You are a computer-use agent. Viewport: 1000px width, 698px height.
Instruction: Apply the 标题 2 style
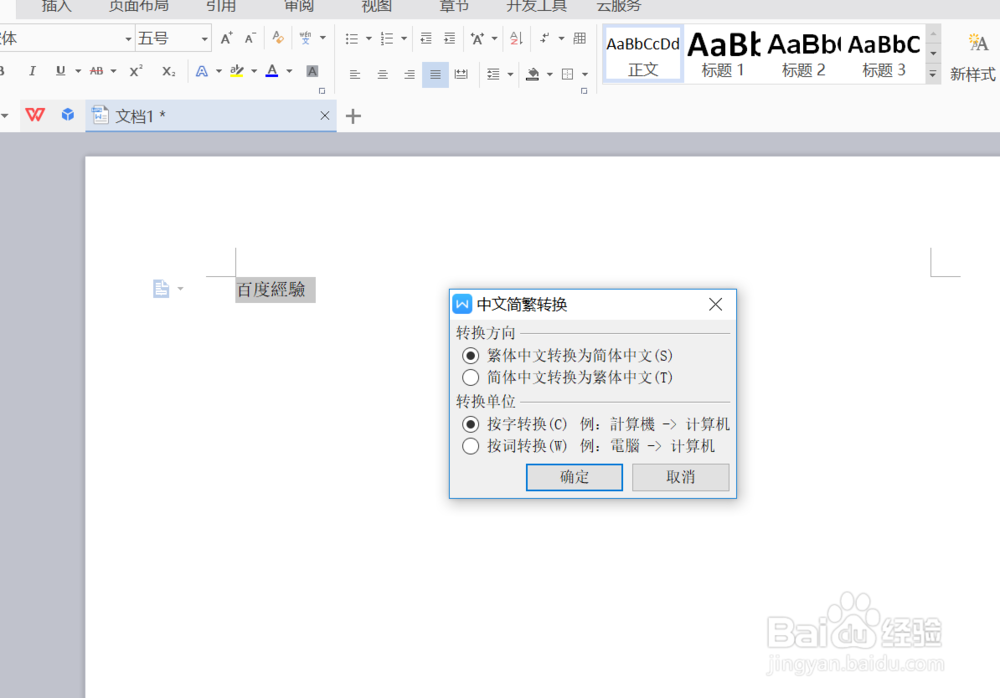804,54
